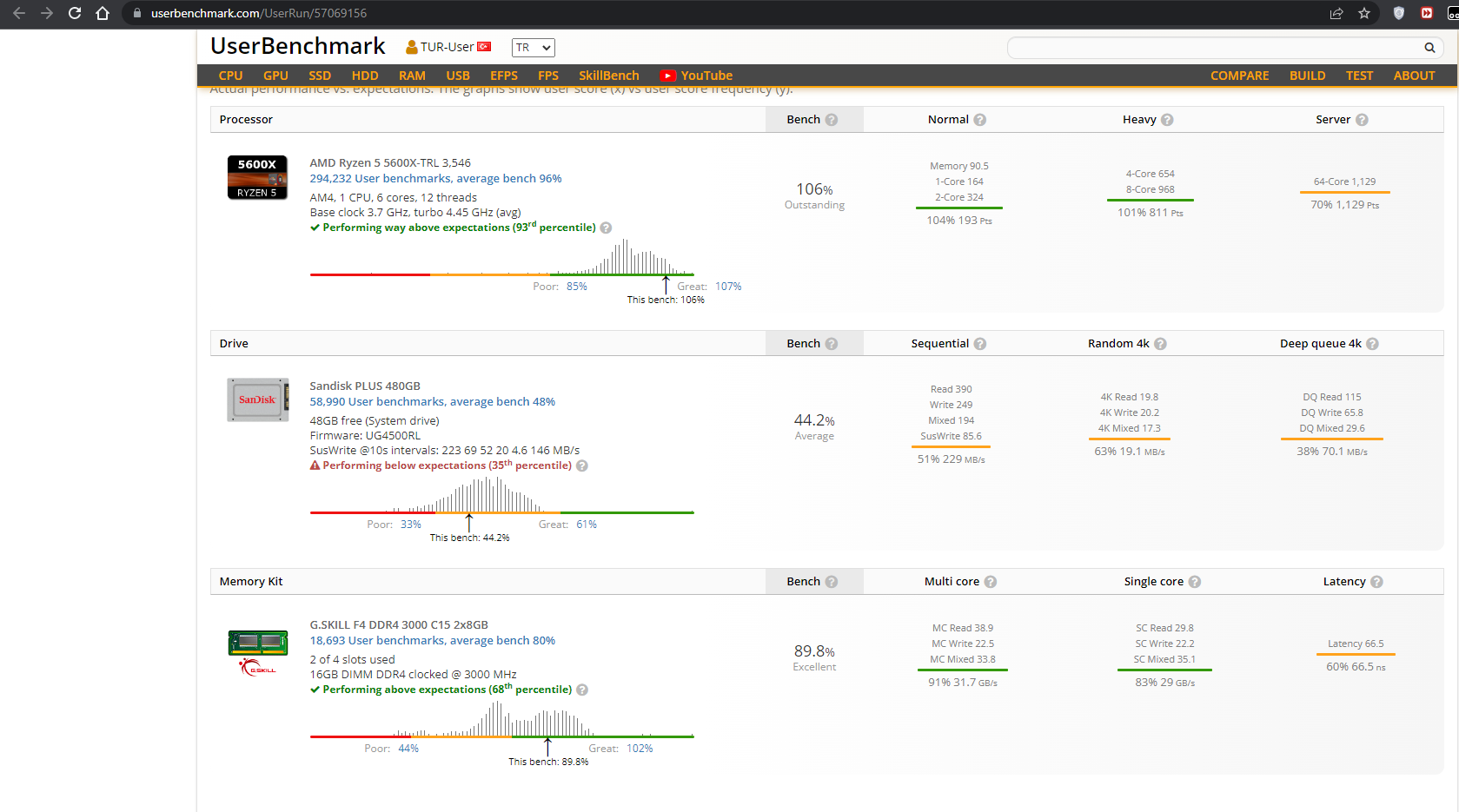Click the 44.2% Average bench score
This screenshot has width=1459, height=812.
[814, 426]
